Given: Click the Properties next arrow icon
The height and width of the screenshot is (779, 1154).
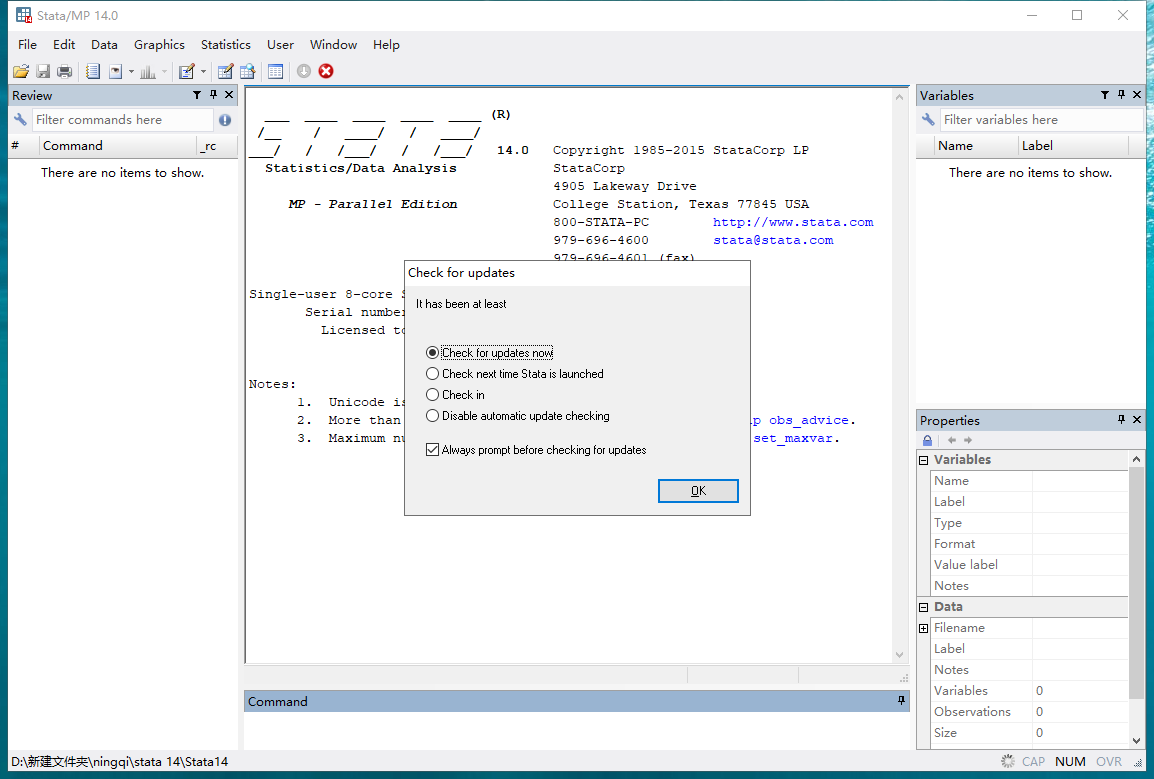Looking at the screenshot, I should 968,440.
